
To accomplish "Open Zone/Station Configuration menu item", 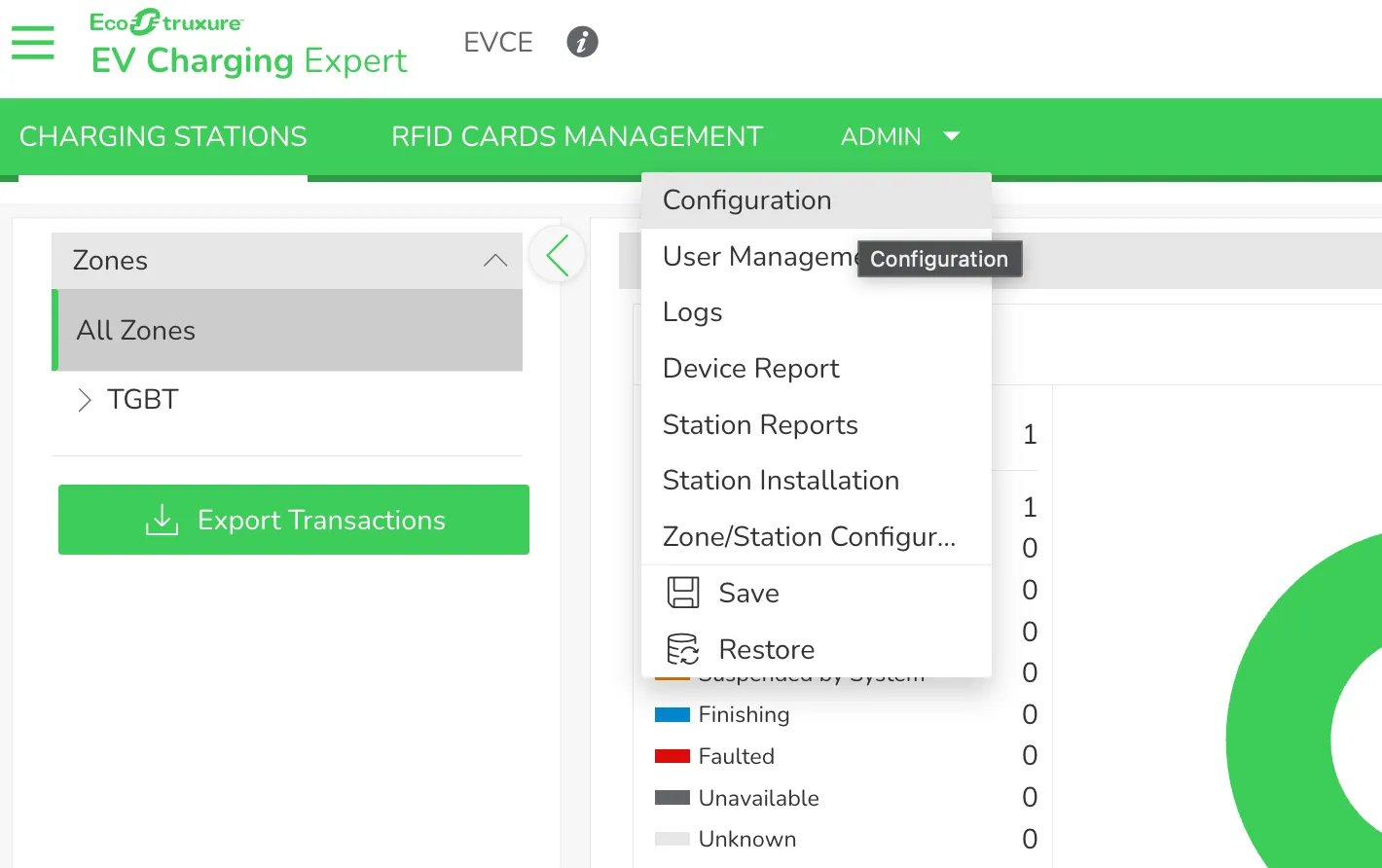I will click(817, 537).
